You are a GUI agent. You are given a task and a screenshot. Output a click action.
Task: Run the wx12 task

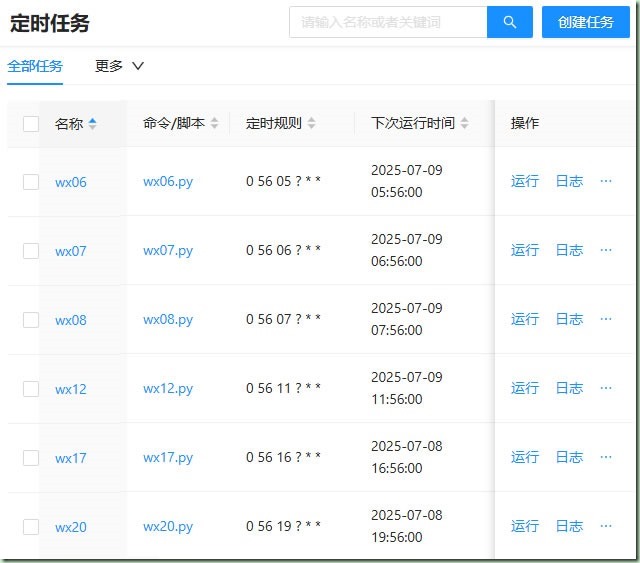525,388
